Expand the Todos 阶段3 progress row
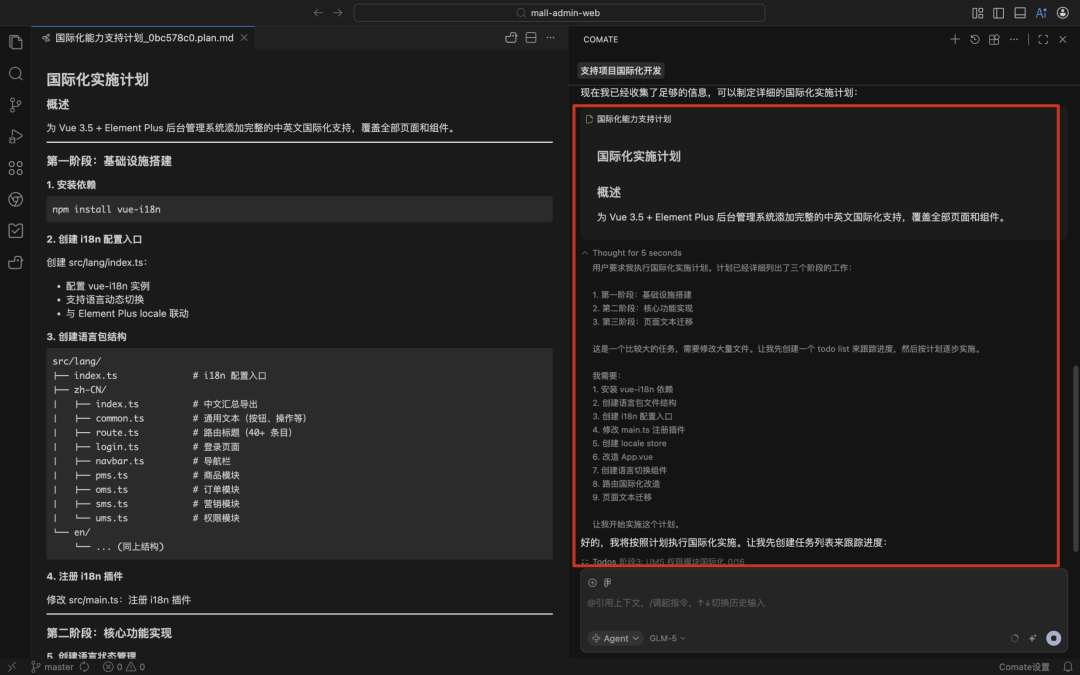 [663, 561]
